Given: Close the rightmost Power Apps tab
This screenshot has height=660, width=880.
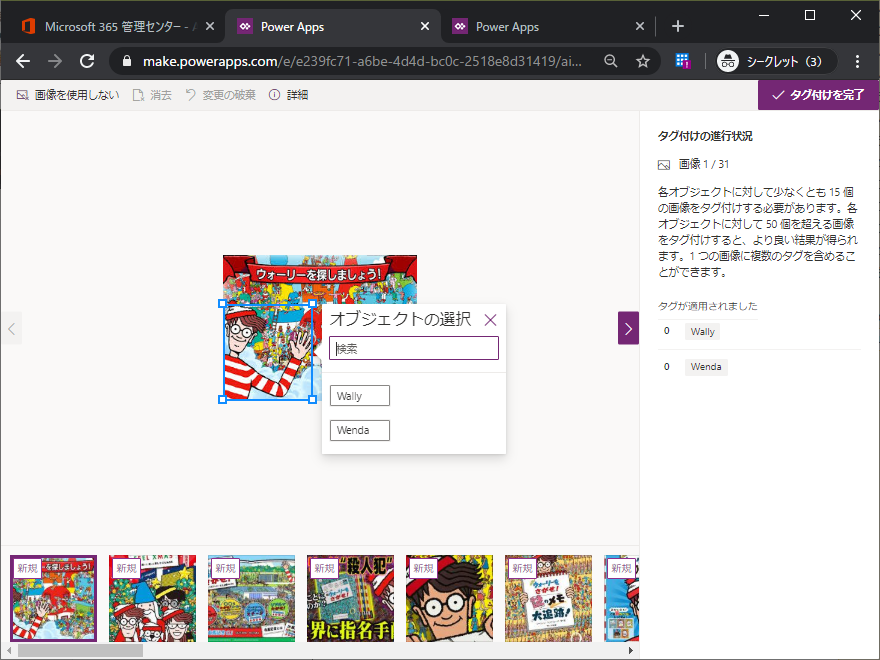Looking at the screenshot, I should [x=640, y=26].
